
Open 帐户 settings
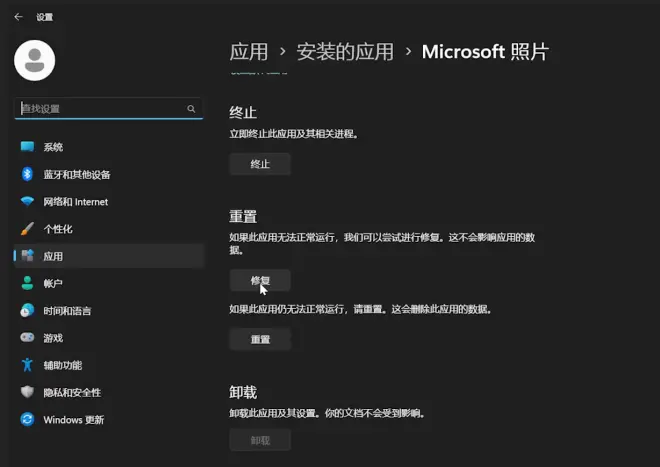[109, 283]
